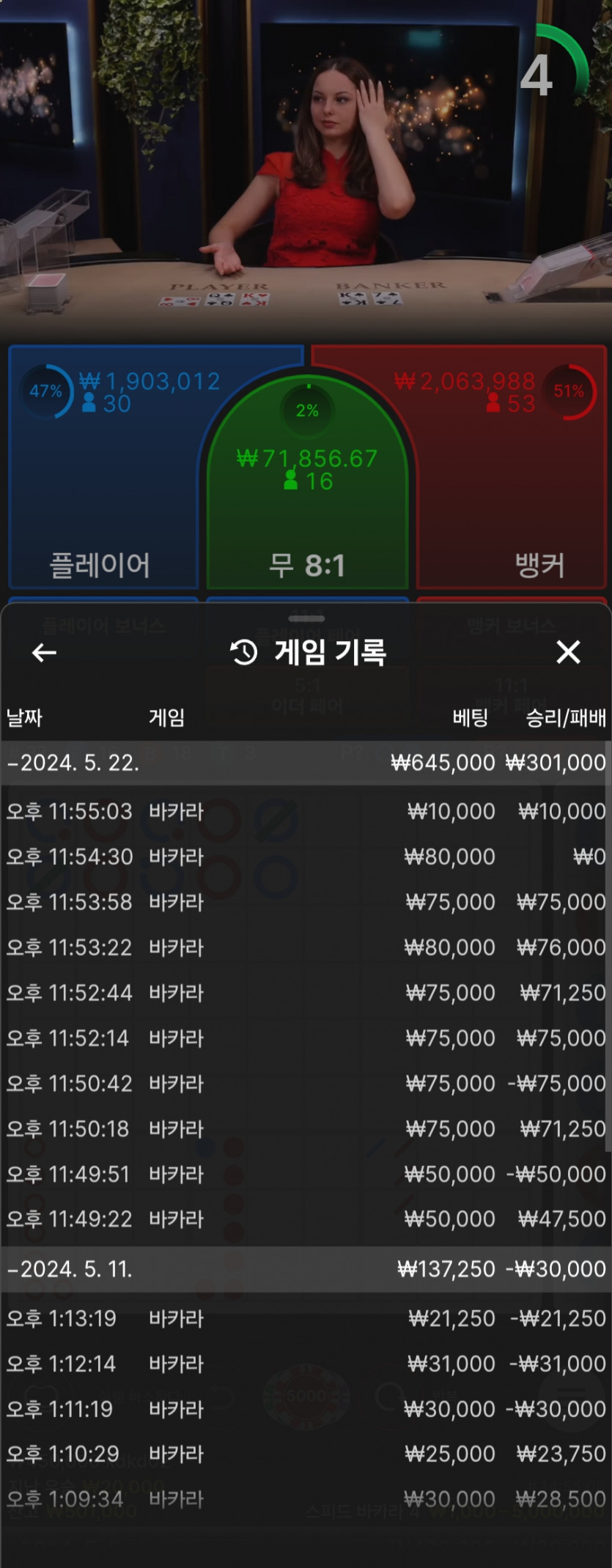
Task: Tap the 2% tie indicator
Action: [307, 410]
